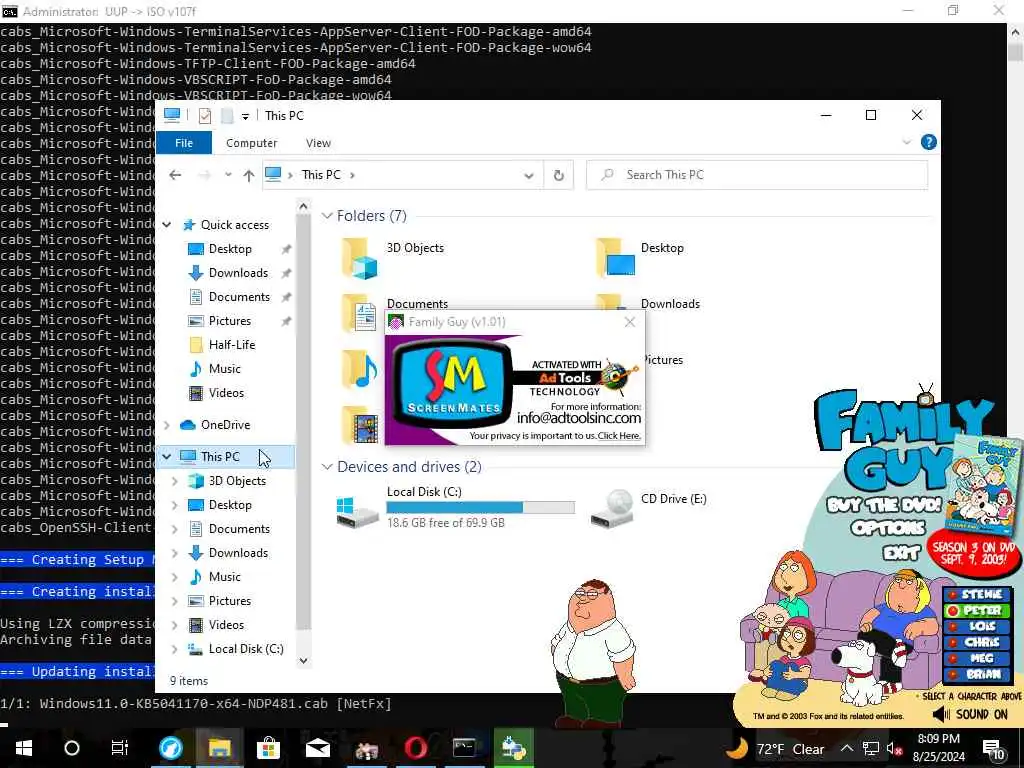The width and height of the screenshot is (1024, 768).
Task: Collapse Devices and drives (2) group
Action: tap(327, 467)
